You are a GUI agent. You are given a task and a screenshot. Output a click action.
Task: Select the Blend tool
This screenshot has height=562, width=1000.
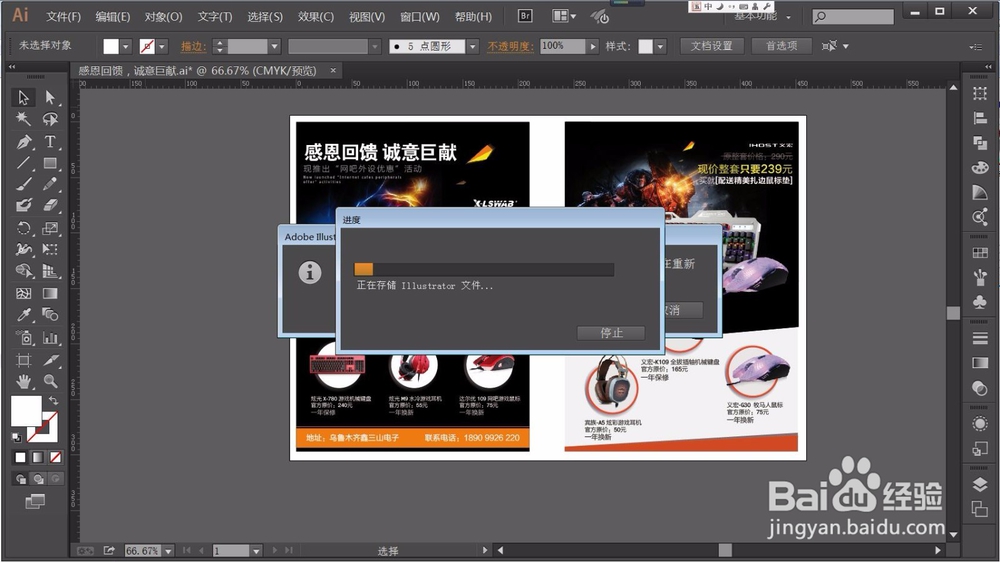[50, 314]
